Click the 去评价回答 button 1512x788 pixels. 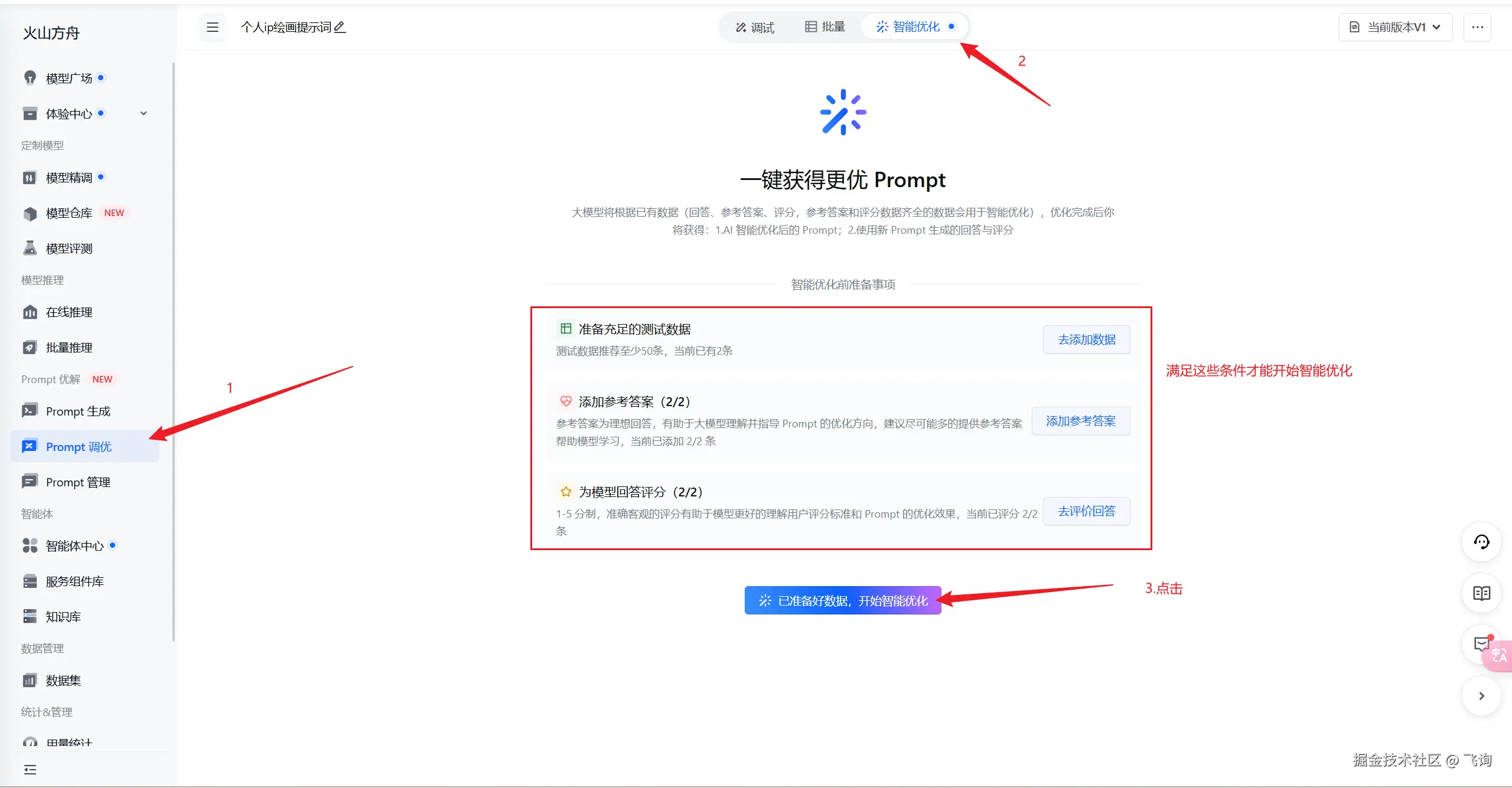[x=1086, y=511]
